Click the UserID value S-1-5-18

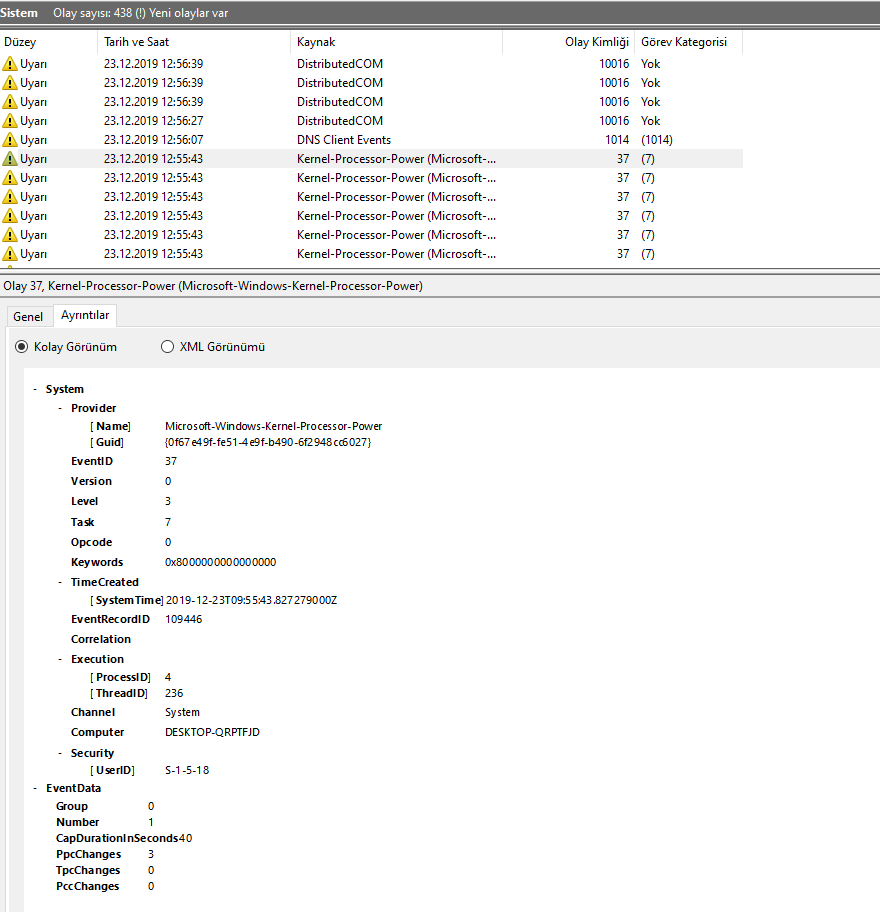pyautogui.click(x=187, y=770)
